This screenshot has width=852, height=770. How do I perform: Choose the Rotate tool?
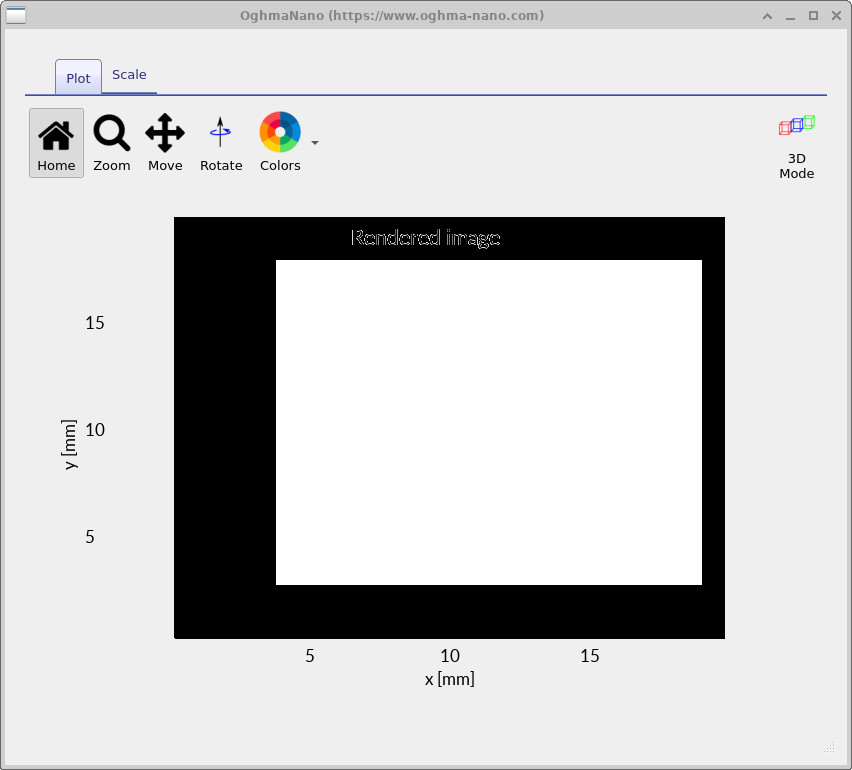click(x=221, y=142)
